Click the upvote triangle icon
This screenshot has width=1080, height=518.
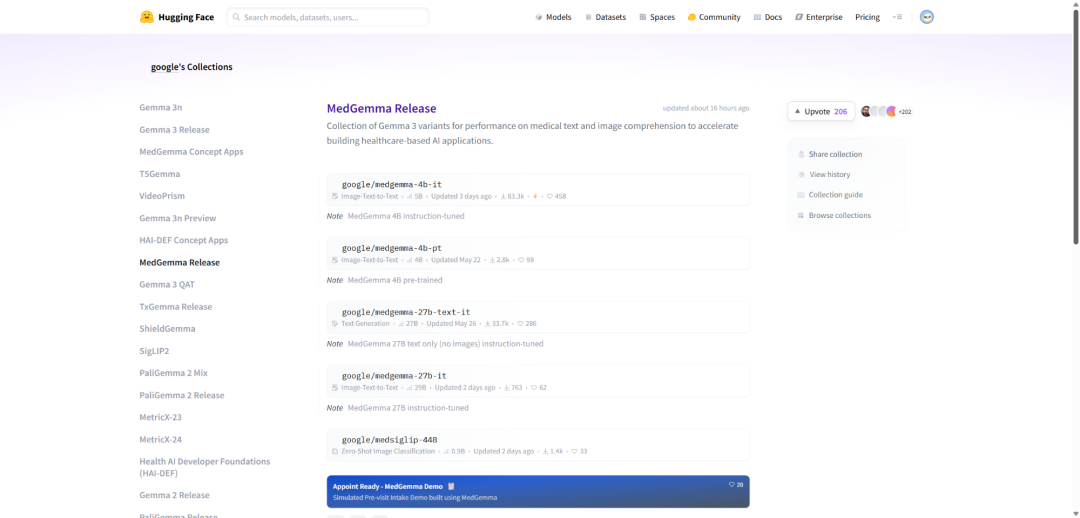(798, 111)
